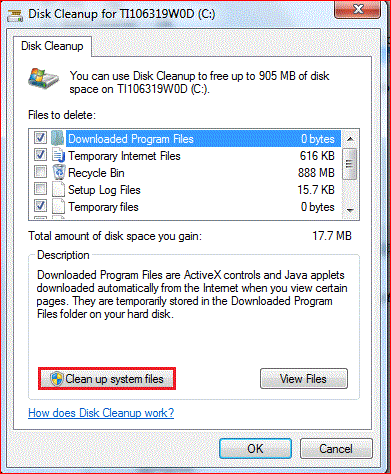
Task: Confirm cleanup with the OK button
Action: pos(255,449)
